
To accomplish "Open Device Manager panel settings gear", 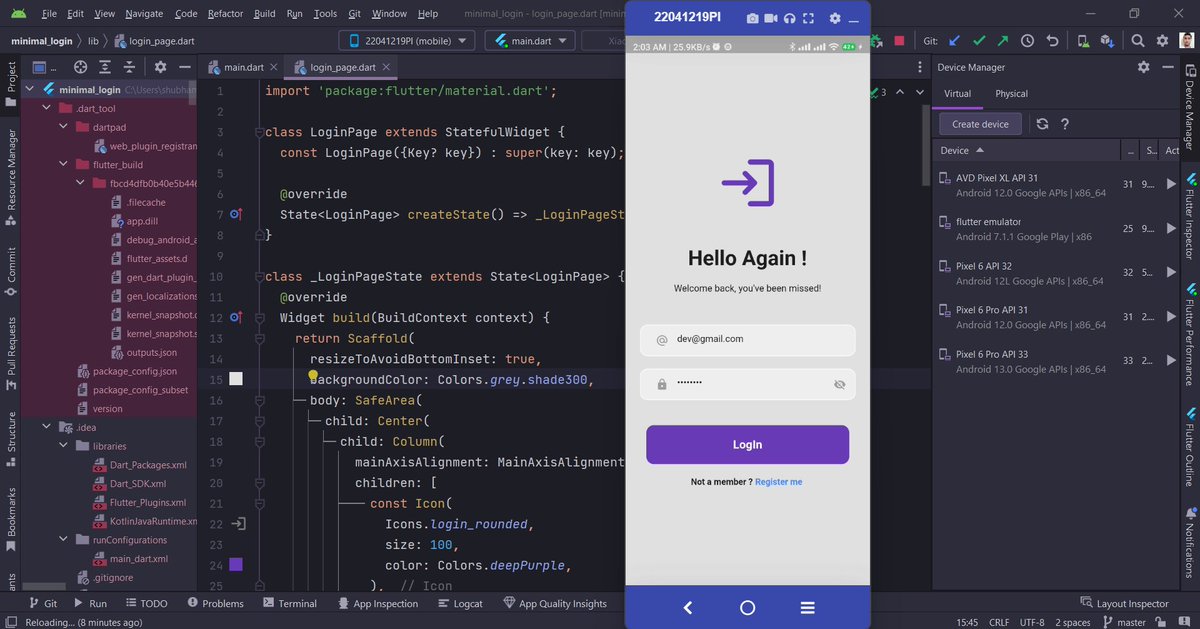I will (1144, 67).
